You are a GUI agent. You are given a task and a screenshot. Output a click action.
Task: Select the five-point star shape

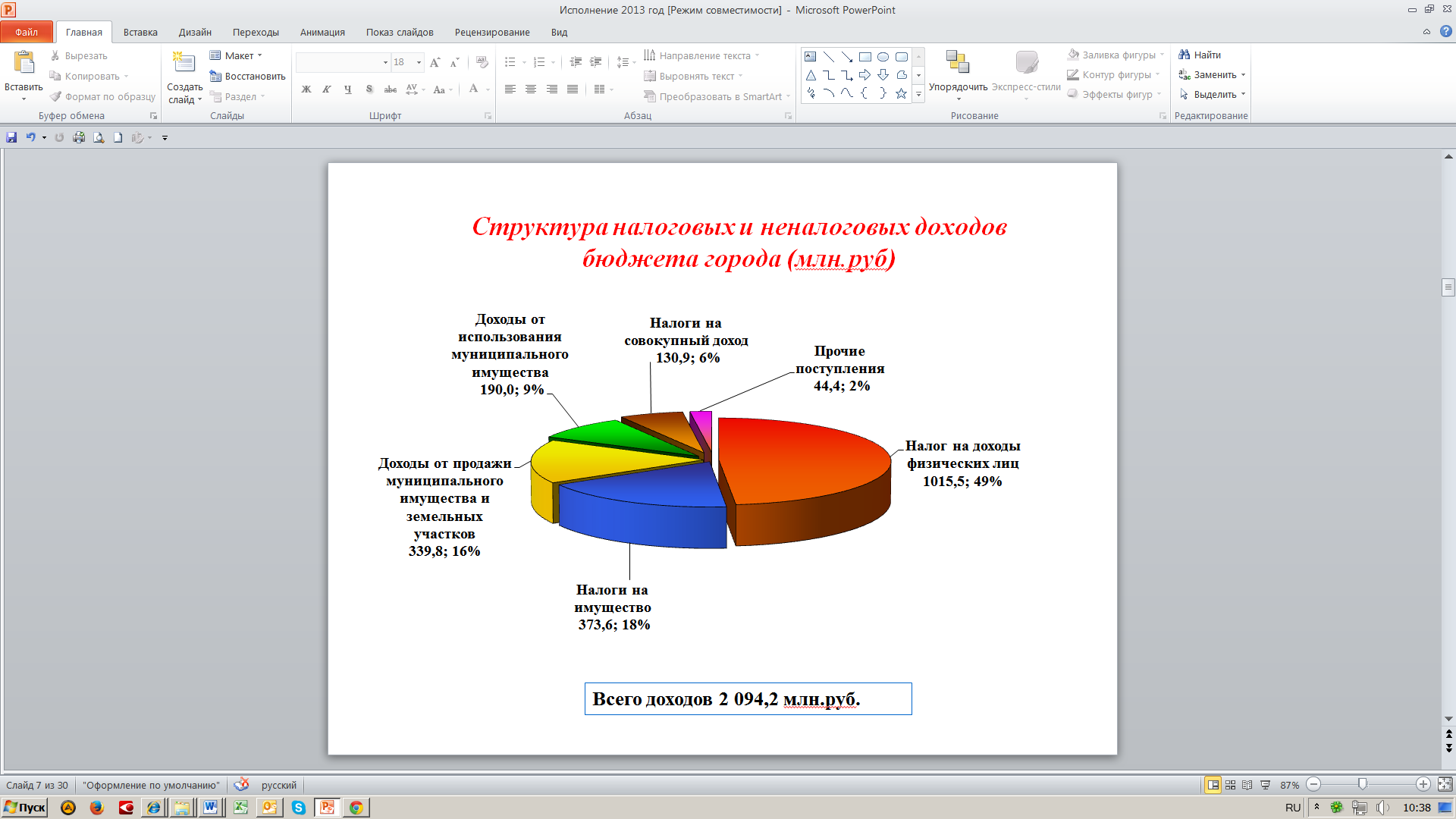point(901,93)
